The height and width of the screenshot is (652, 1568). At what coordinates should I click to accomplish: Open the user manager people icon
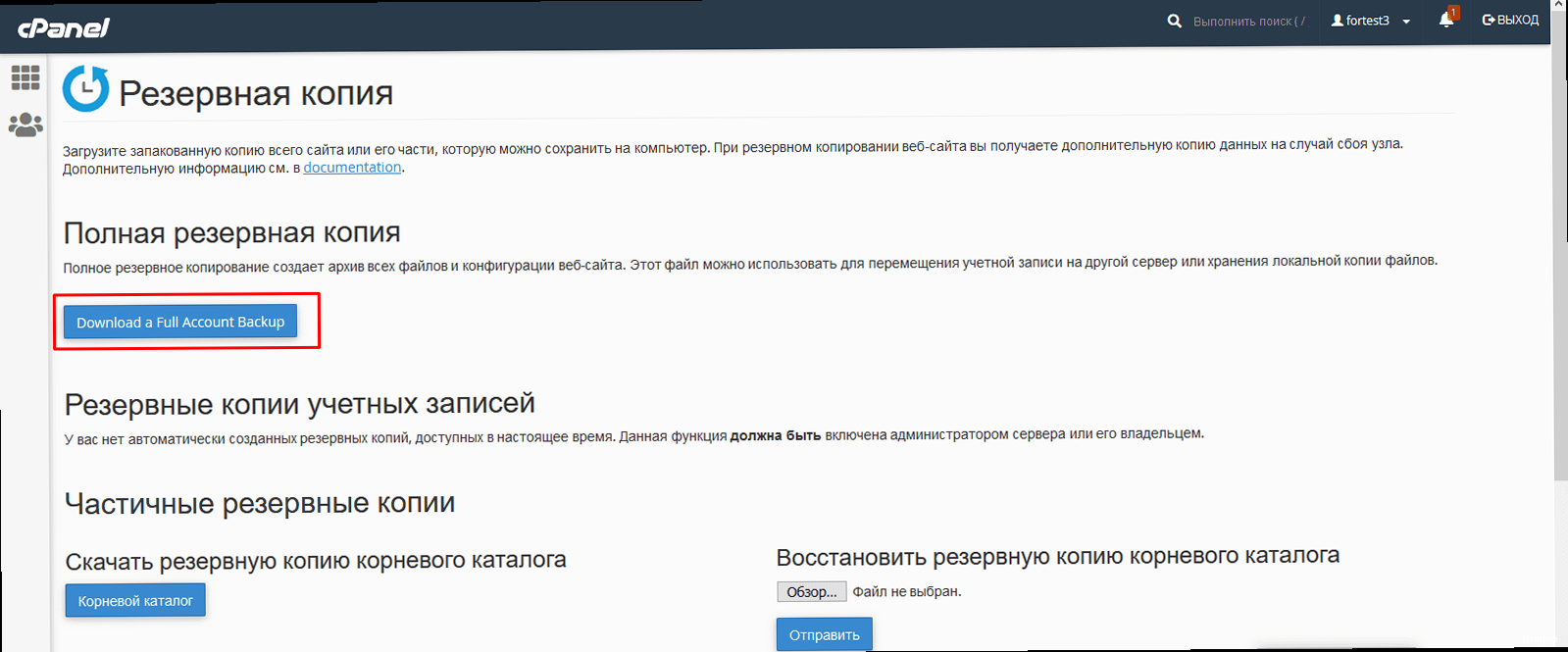pyautogui.click(x=25, y=125)
